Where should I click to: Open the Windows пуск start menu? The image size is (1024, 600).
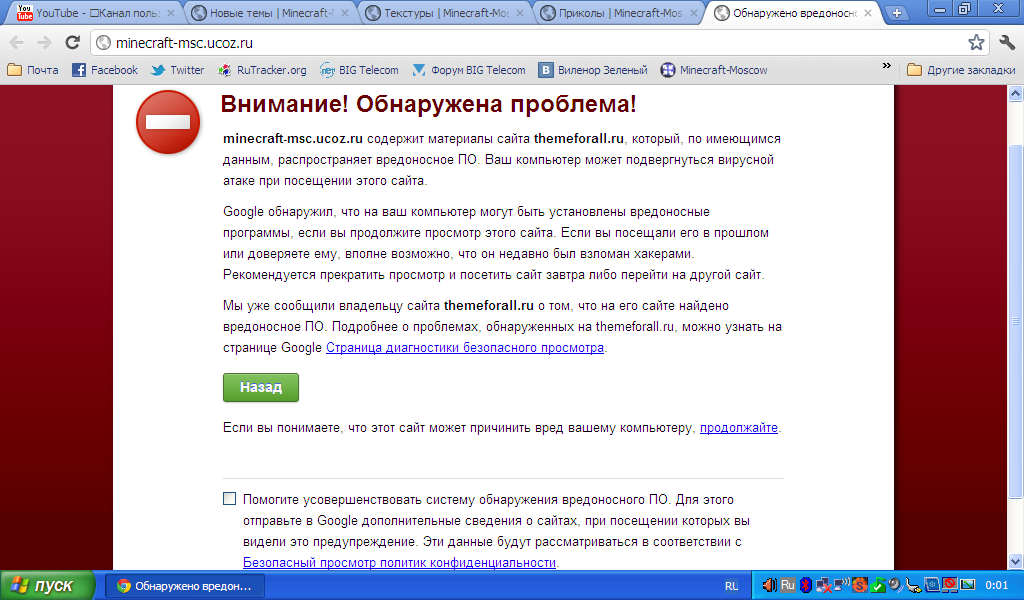tap(47, 585)
